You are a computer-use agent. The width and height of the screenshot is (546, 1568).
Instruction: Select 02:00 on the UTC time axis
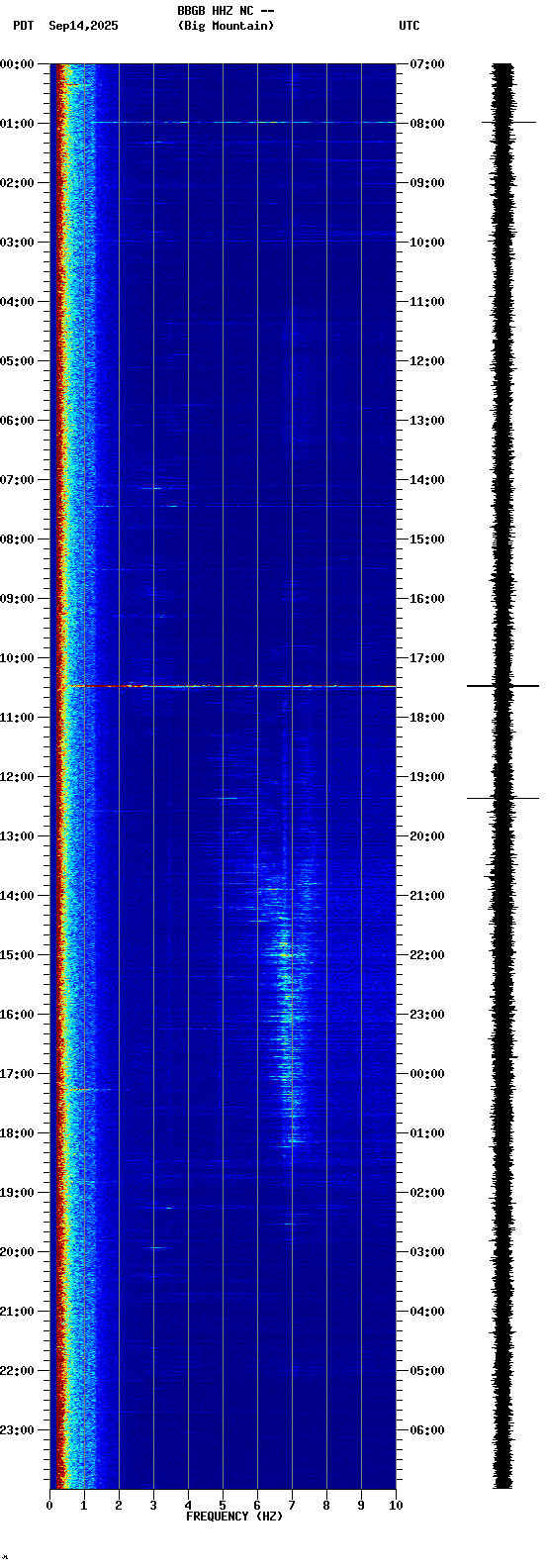point(427,1193)
